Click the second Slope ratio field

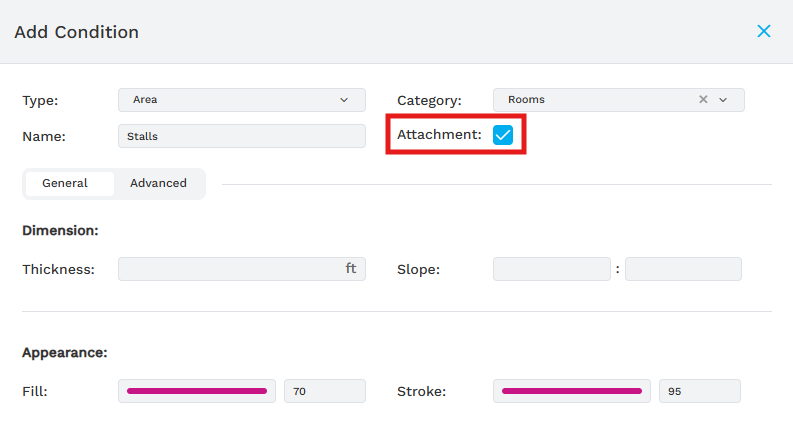(x=683, y=269)
